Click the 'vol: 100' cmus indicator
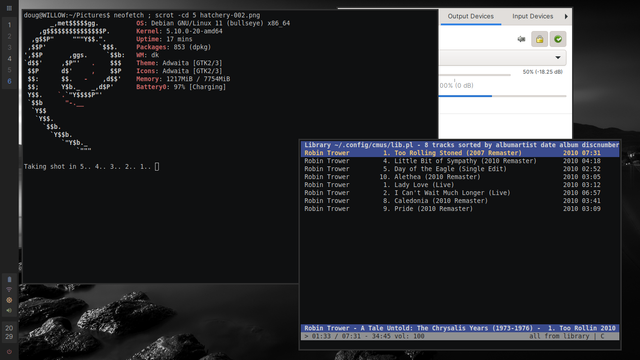 [x=409, y=336]
